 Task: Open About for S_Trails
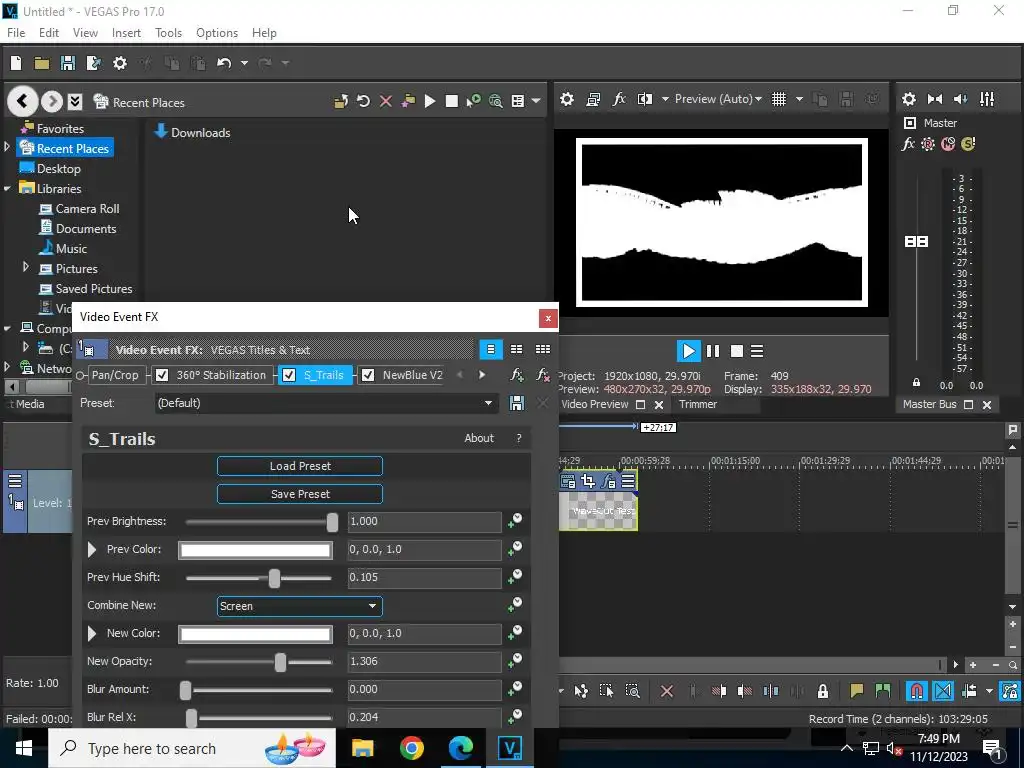pos(479,438)
